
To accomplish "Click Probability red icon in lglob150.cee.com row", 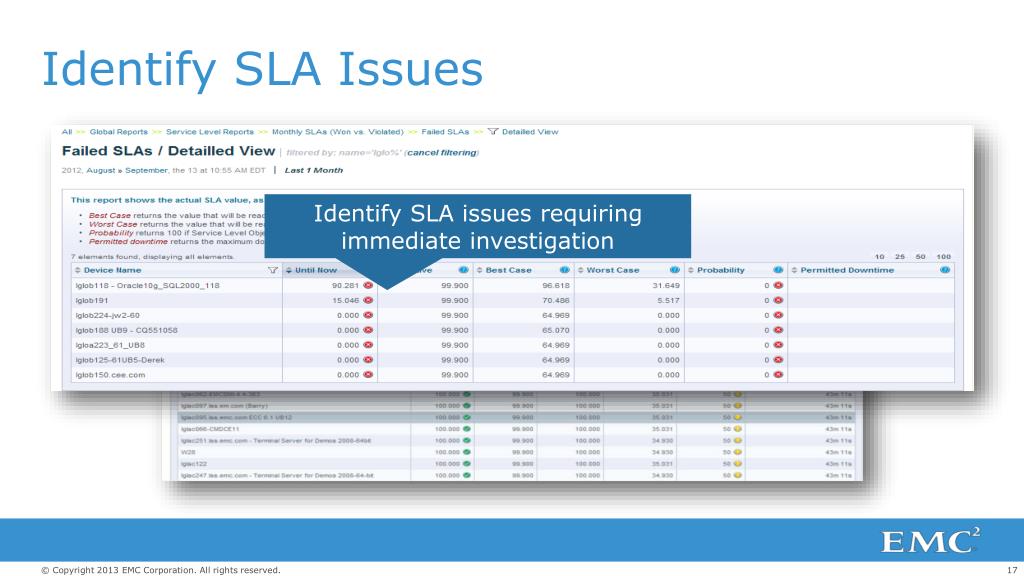I will point(778,375).
